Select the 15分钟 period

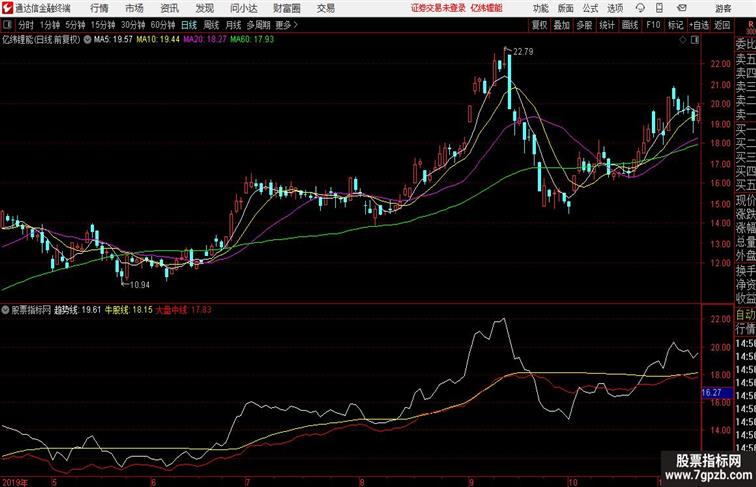[103, 25]
